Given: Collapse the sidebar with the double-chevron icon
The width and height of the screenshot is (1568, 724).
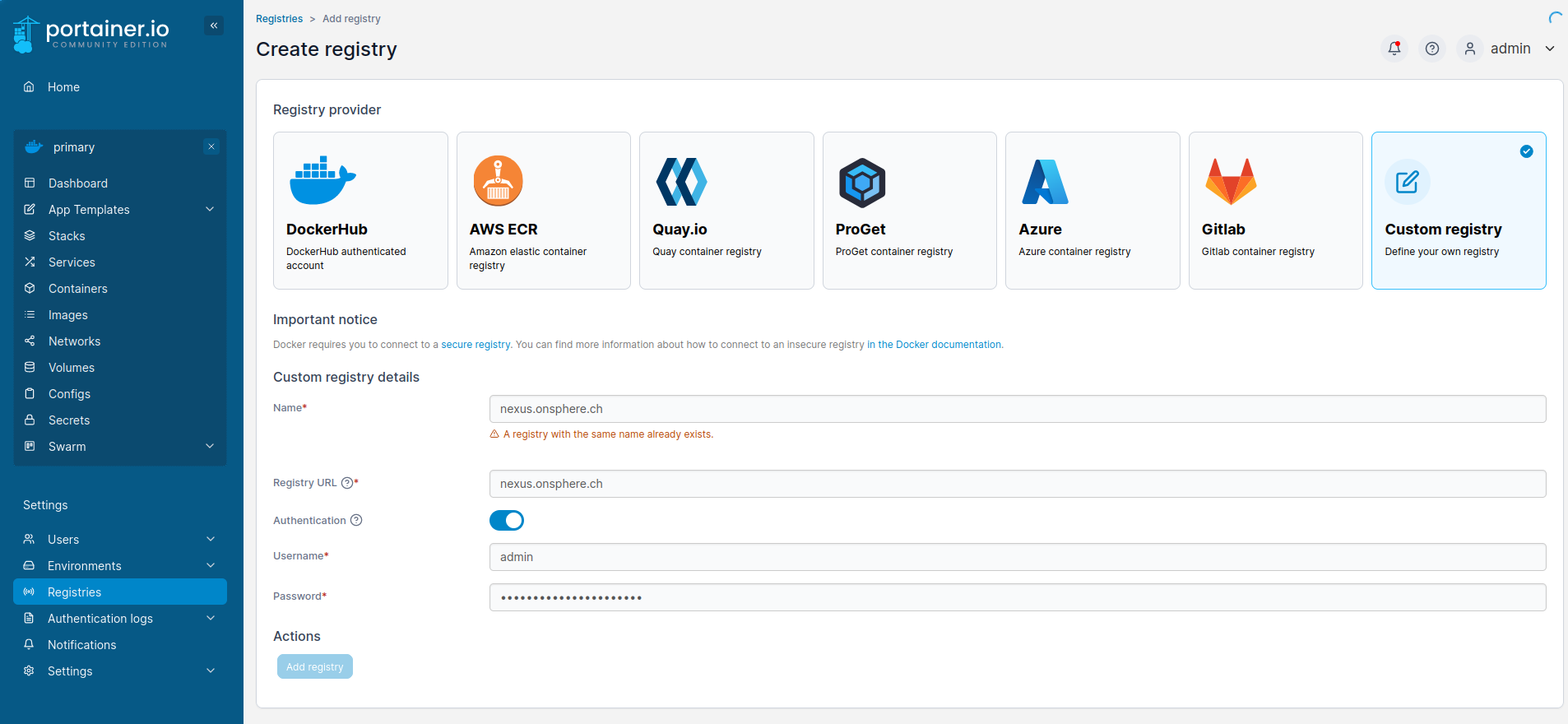Looking at the screenshot, I should [x=214, y=26].
